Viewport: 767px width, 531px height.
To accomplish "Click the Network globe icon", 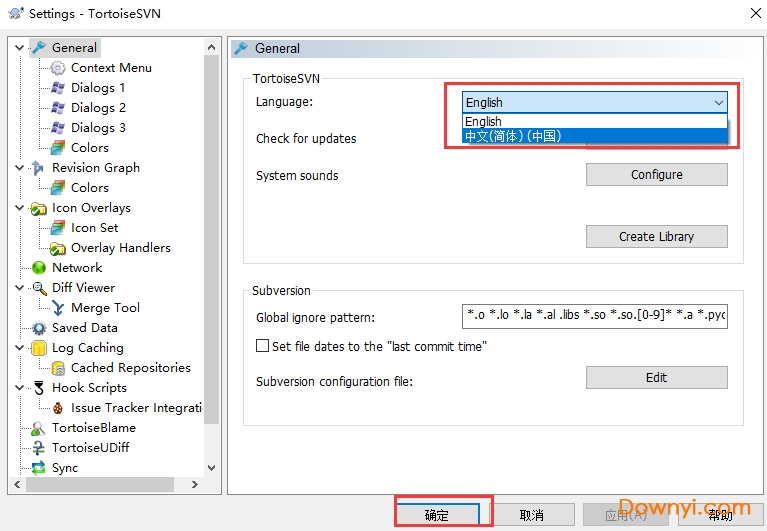I will pyautogui.click(x=39, y=268).
